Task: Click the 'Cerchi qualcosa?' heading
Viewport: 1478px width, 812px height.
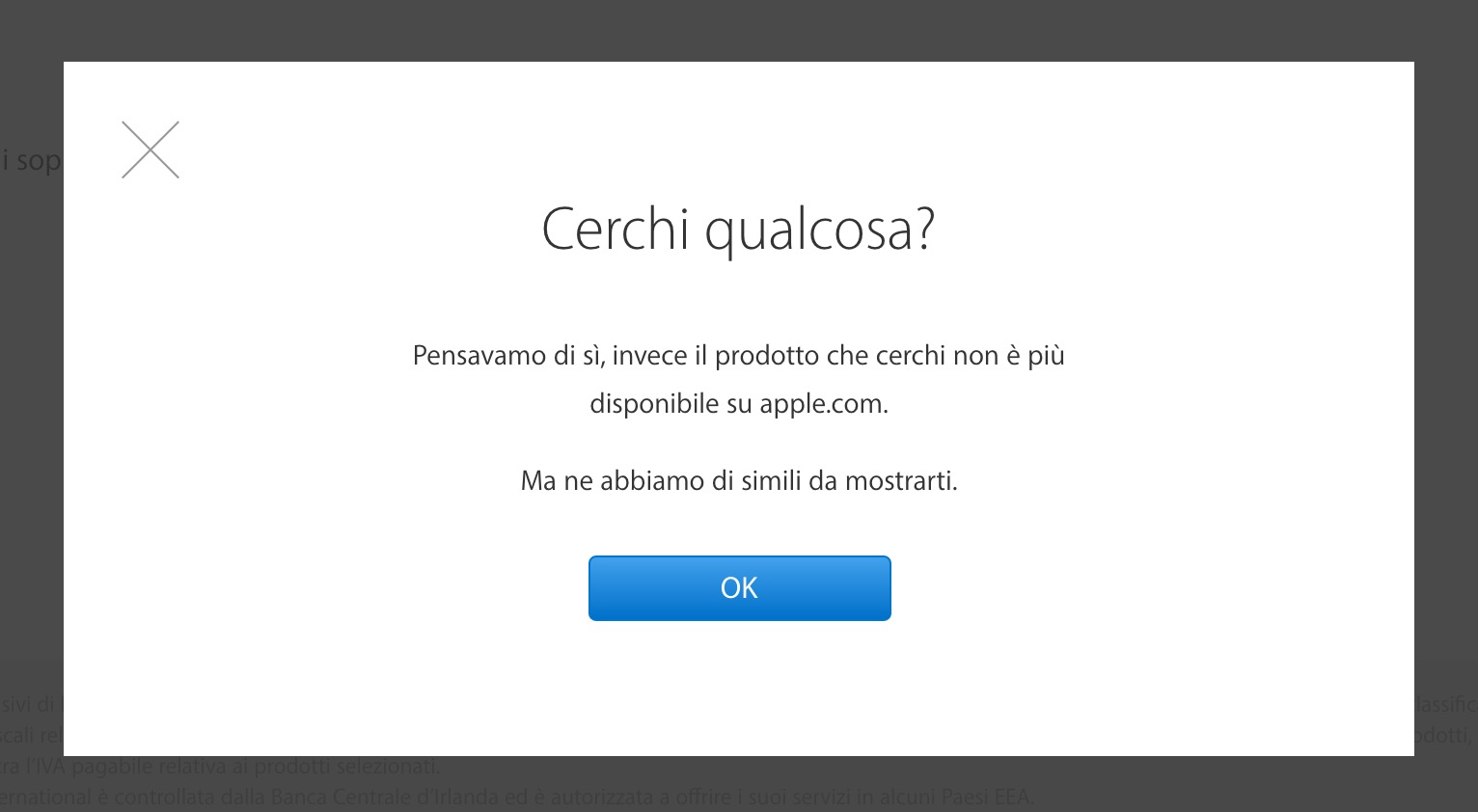Action: click(739, 230)
